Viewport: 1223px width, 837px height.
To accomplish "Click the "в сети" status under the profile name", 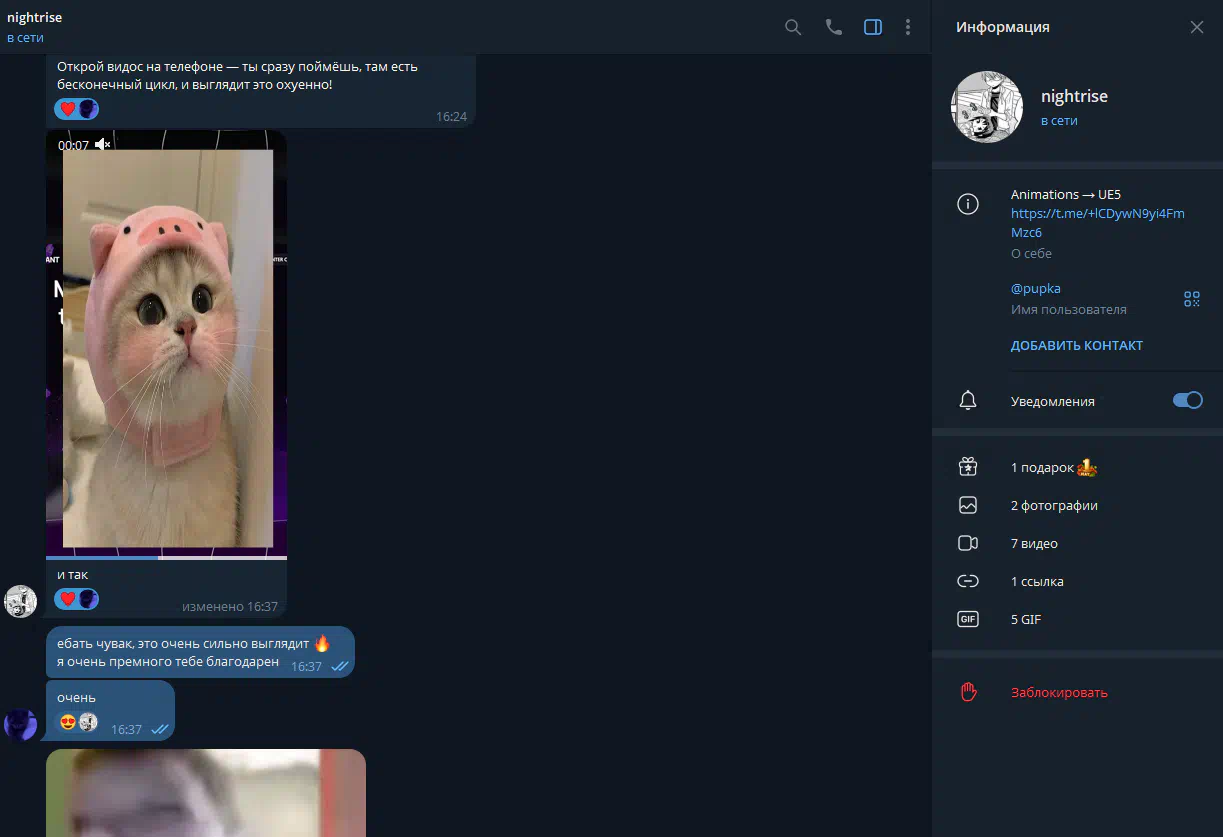I will click(x=1059, y=120).
